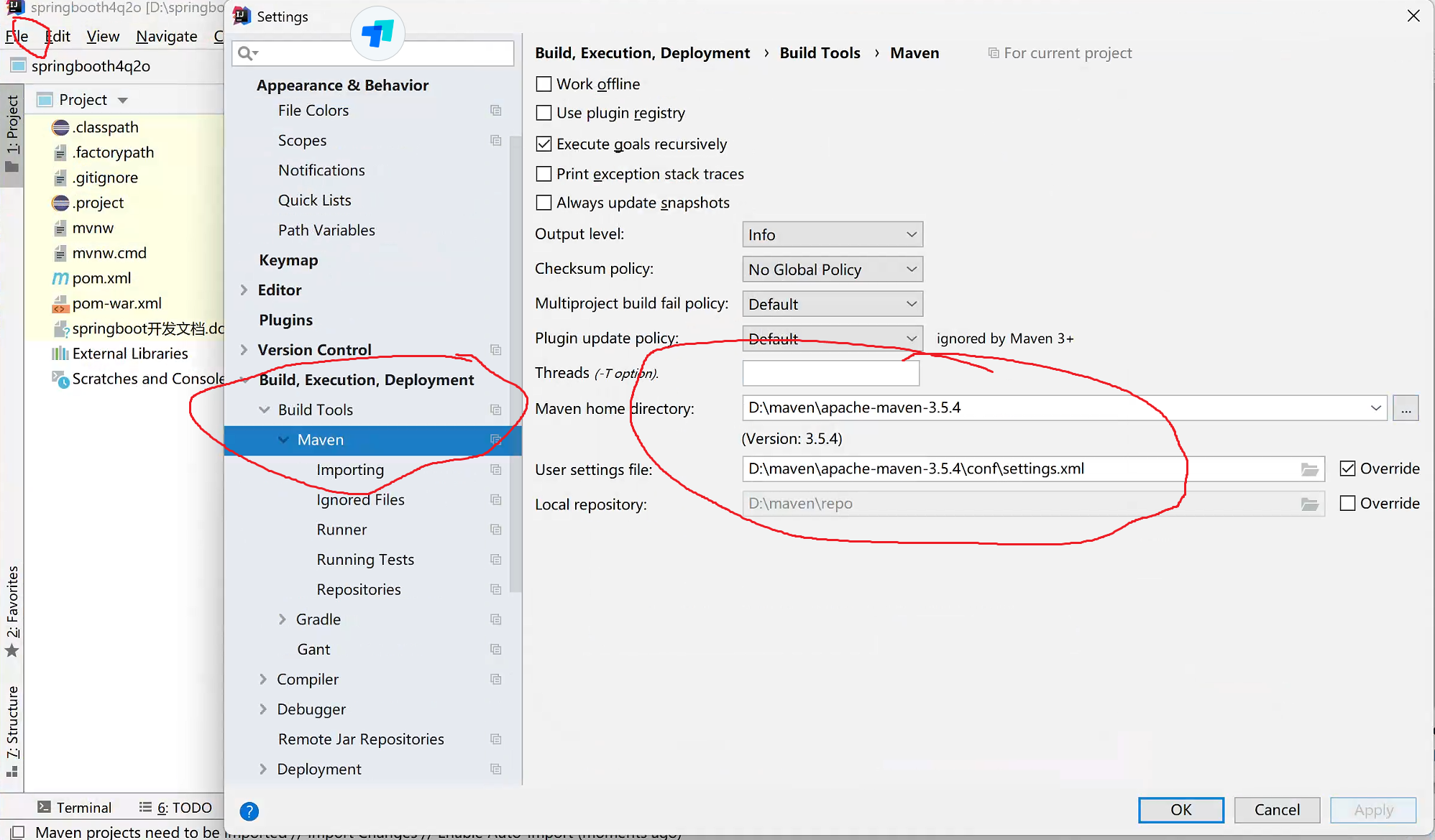
Task: Select mvnw.cmd in project tree
Action: 109,253
